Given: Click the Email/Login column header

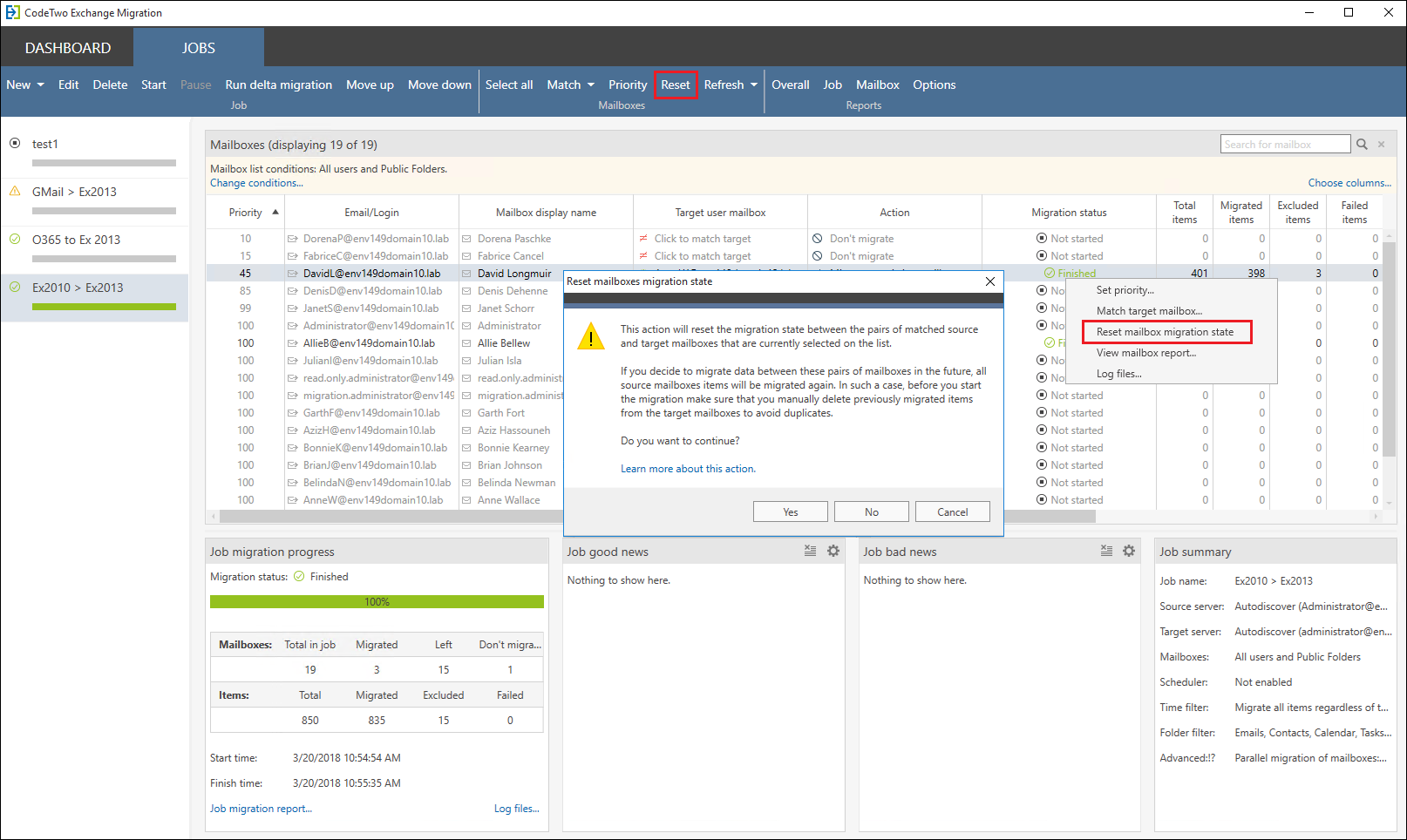Looking at the screenshot, I should click(371, 213).
